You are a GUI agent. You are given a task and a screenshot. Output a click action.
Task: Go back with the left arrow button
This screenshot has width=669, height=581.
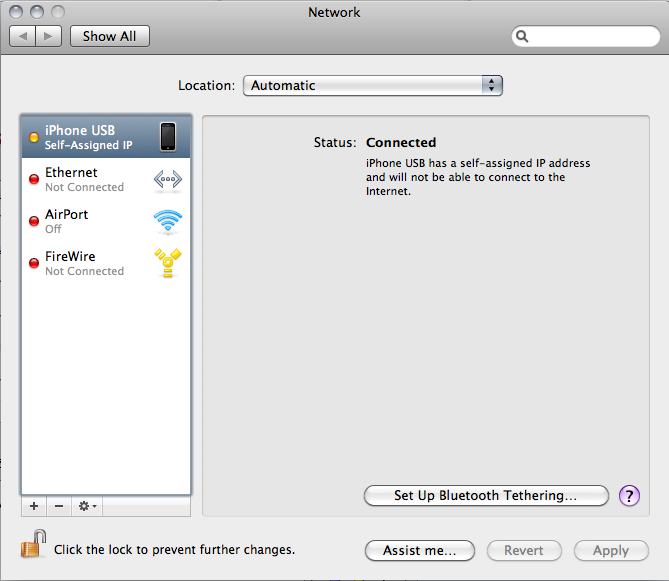23,36
